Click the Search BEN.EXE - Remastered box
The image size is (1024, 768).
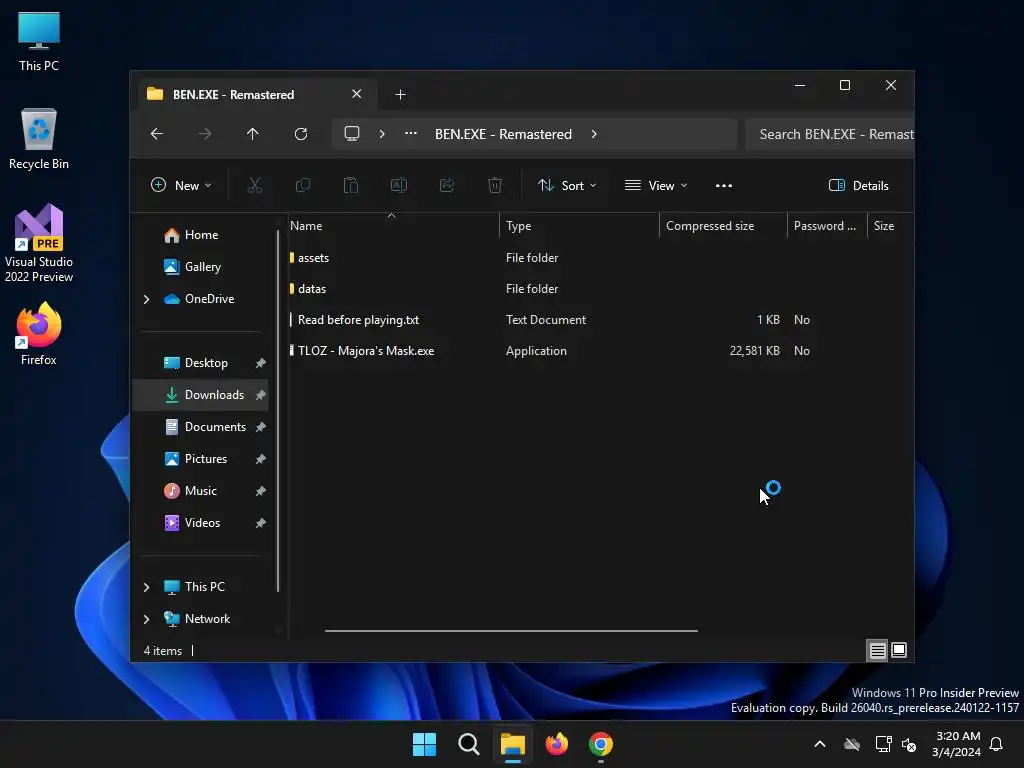829,134
